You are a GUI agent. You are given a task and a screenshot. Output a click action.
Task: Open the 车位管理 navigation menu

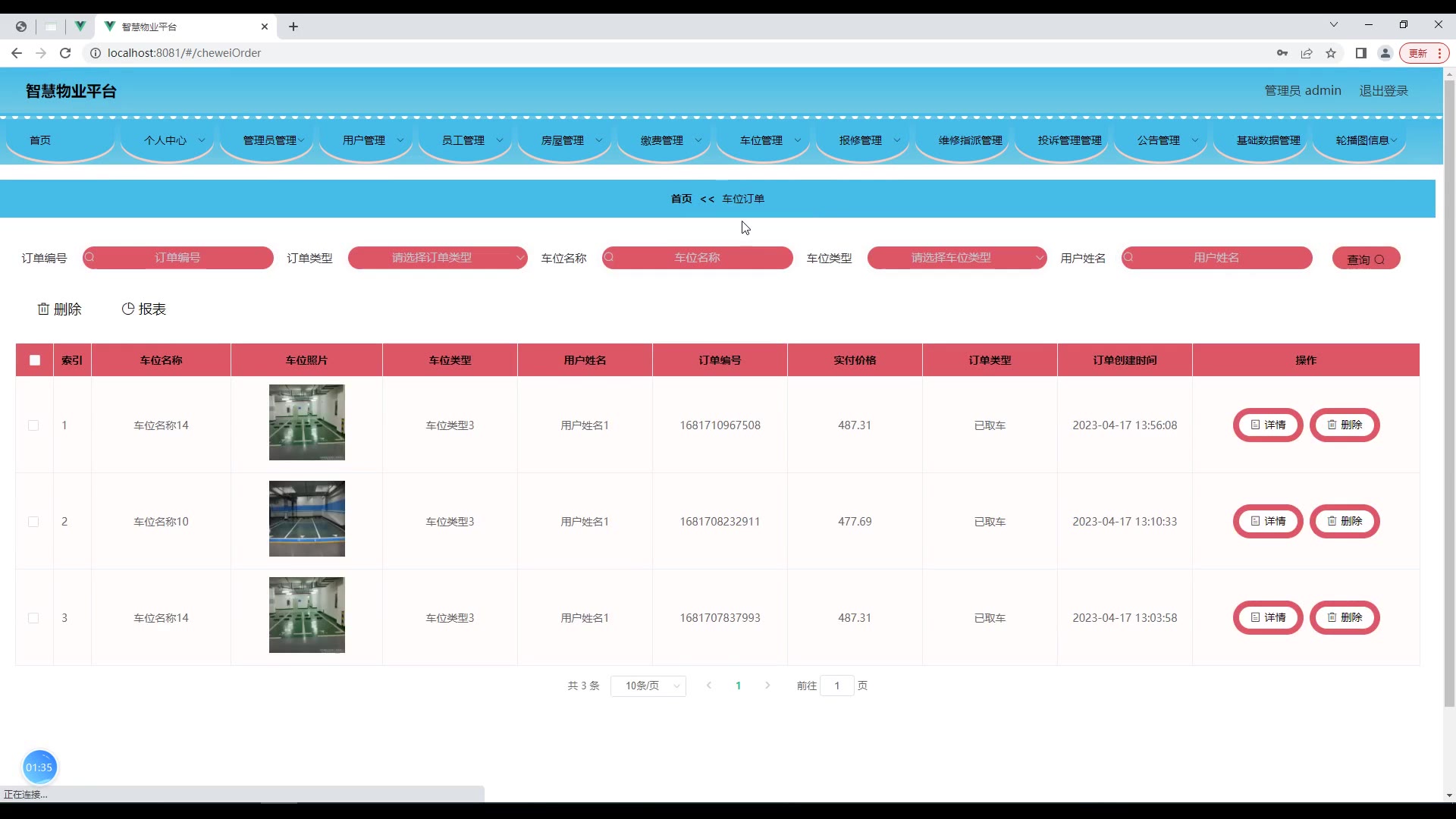[762, 140]
